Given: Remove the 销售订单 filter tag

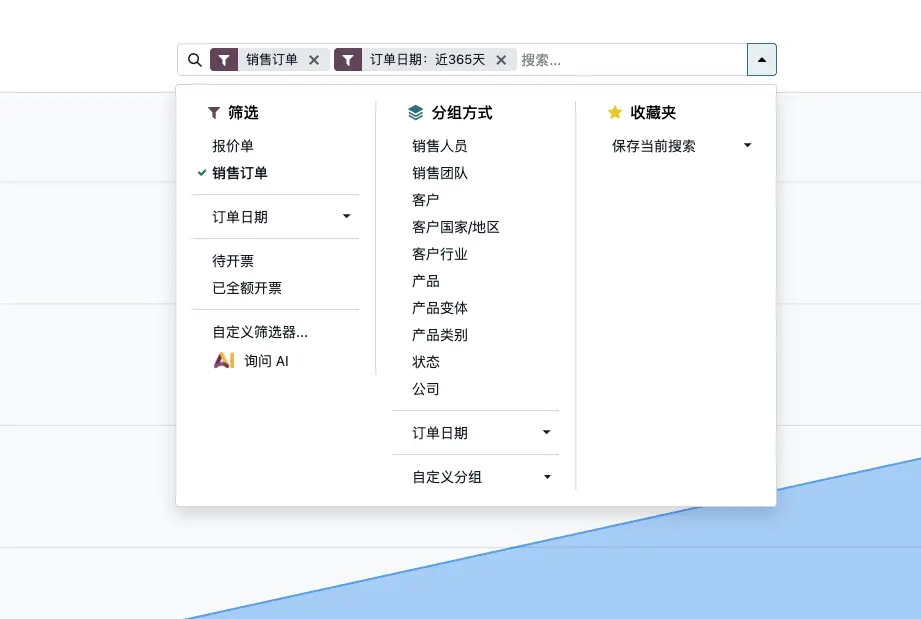Looking at the screenshot, I should (x=314, y=59).
